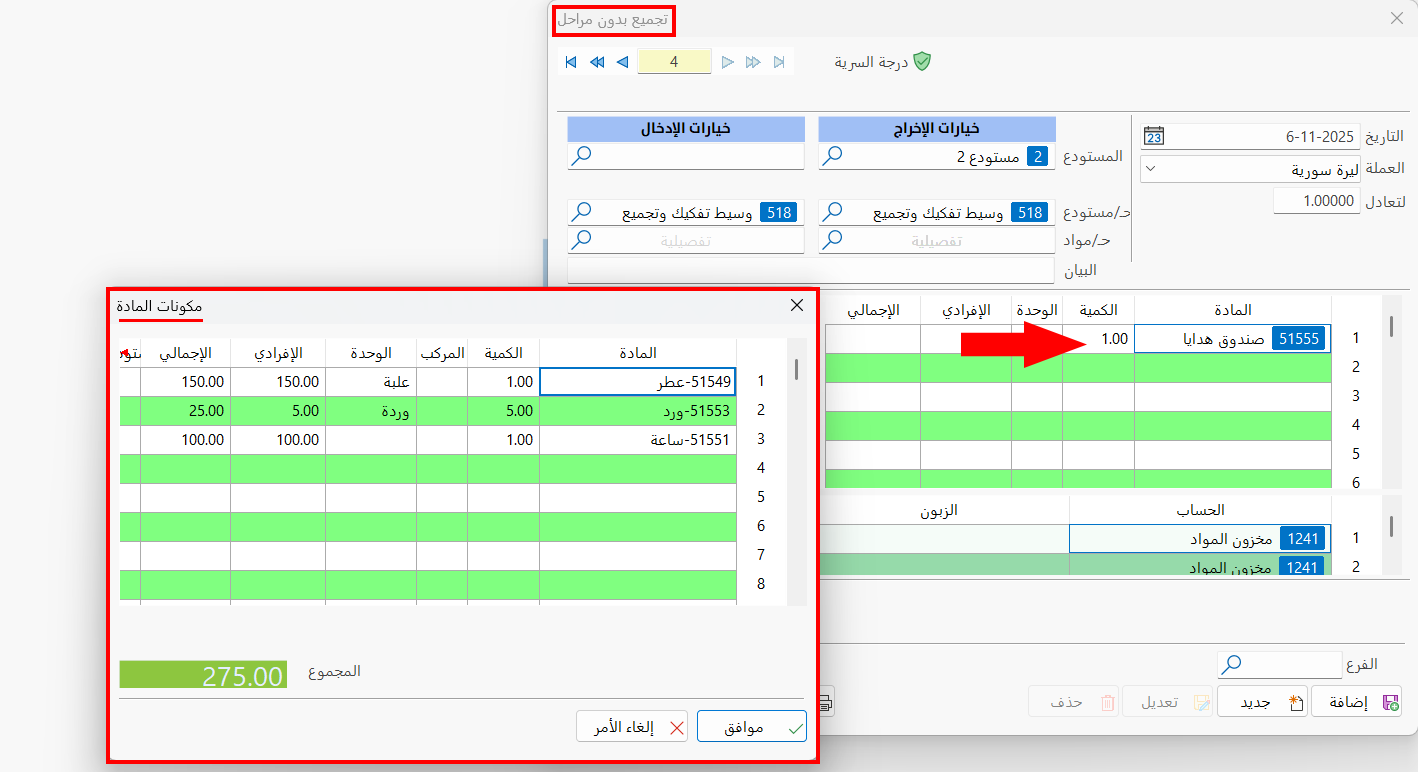Select component cell 51553-ورد
Image resolution: width=1418 pixels, height=772 pixels.
tap(638, 410)
